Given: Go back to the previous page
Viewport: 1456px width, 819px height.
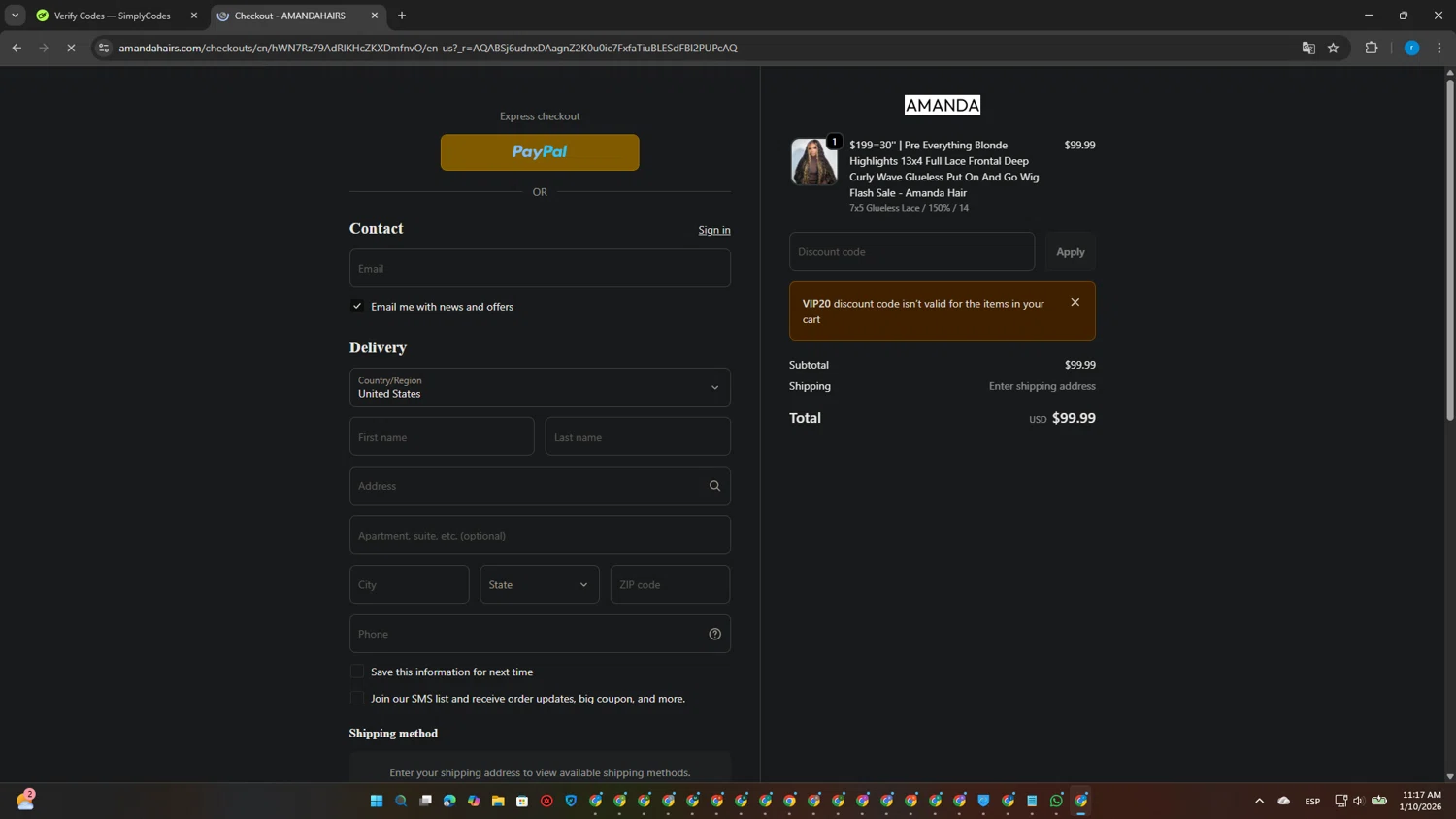Looking at the screenshot, I should 17,48.
